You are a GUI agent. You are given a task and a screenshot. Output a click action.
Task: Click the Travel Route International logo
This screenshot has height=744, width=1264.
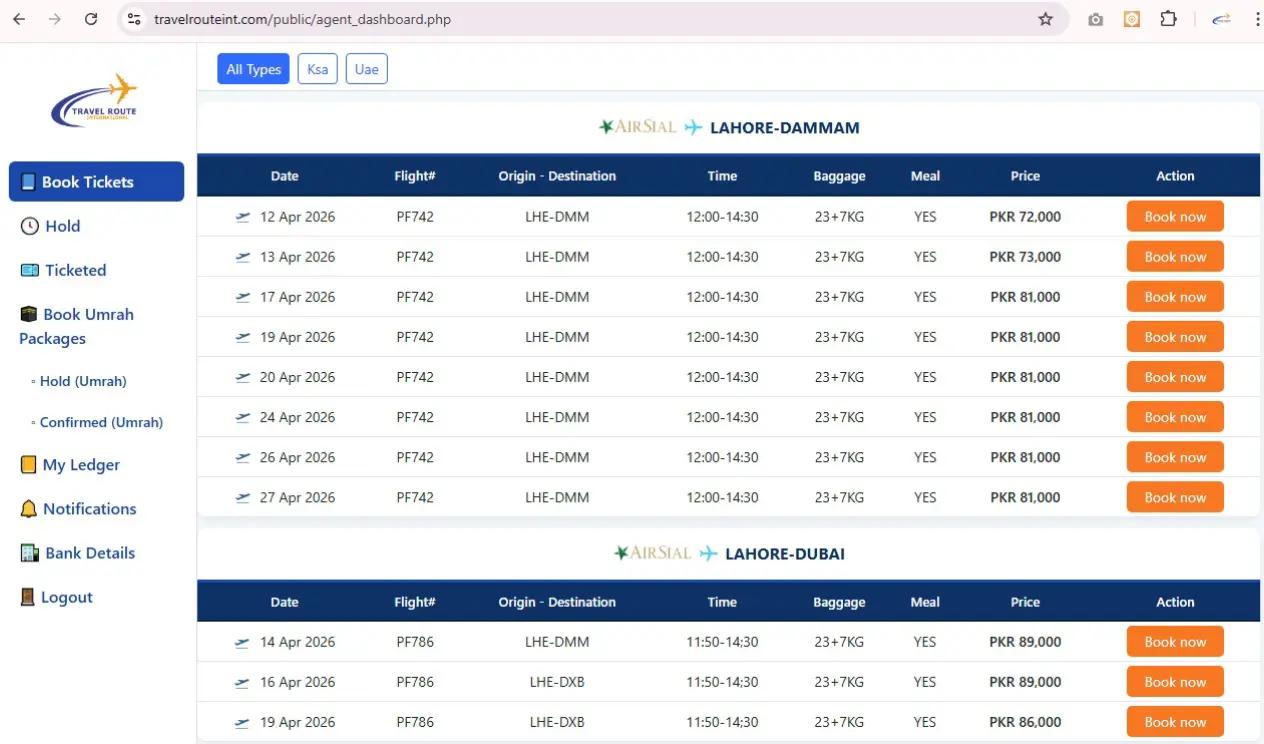94,100
